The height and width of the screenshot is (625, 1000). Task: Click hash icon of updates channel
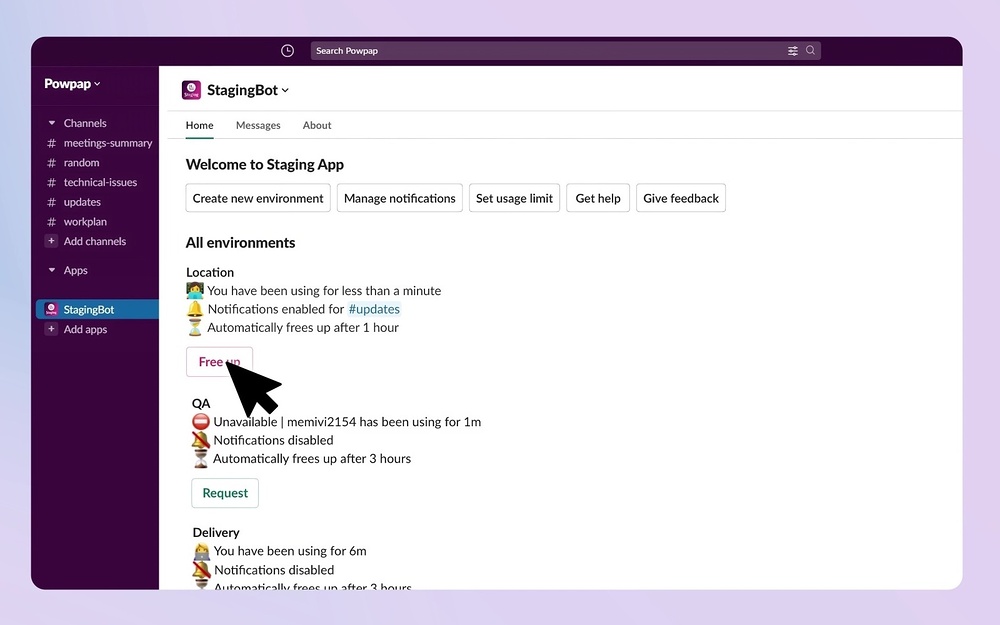point(52,202)
